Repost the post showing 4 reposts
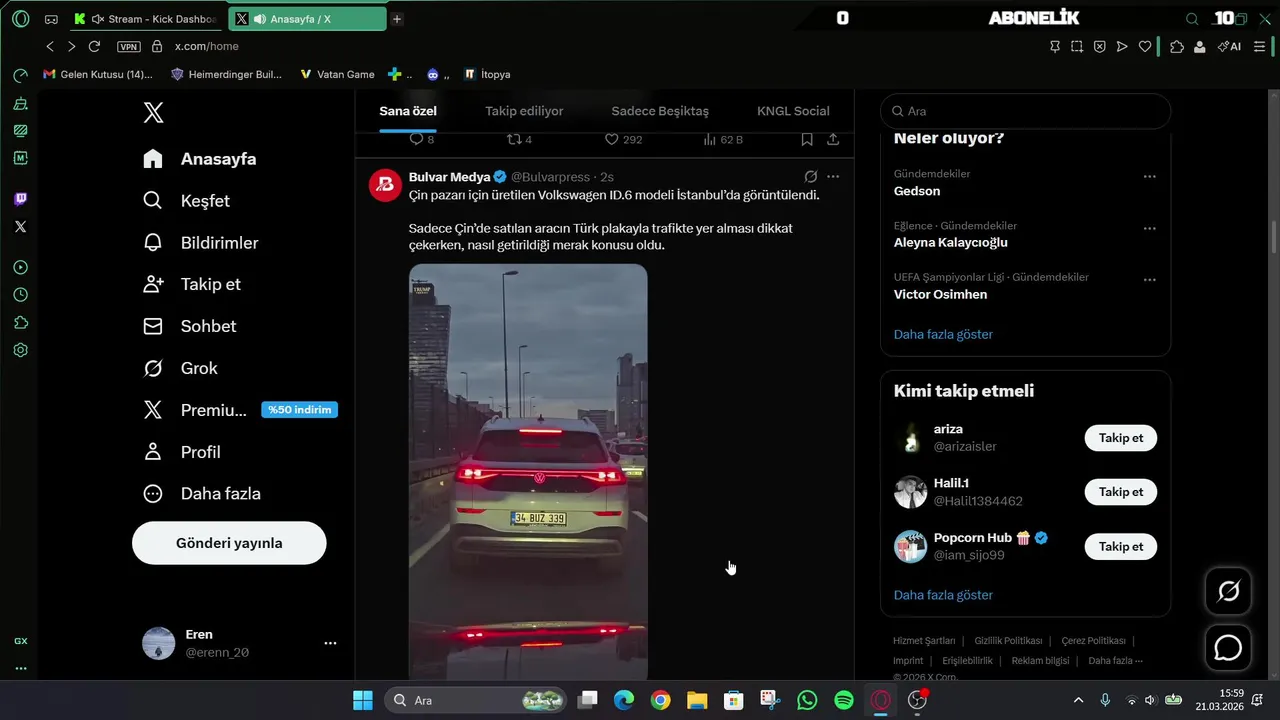The height and width of the screenshot is (720, 1280). tap(519, 140)
